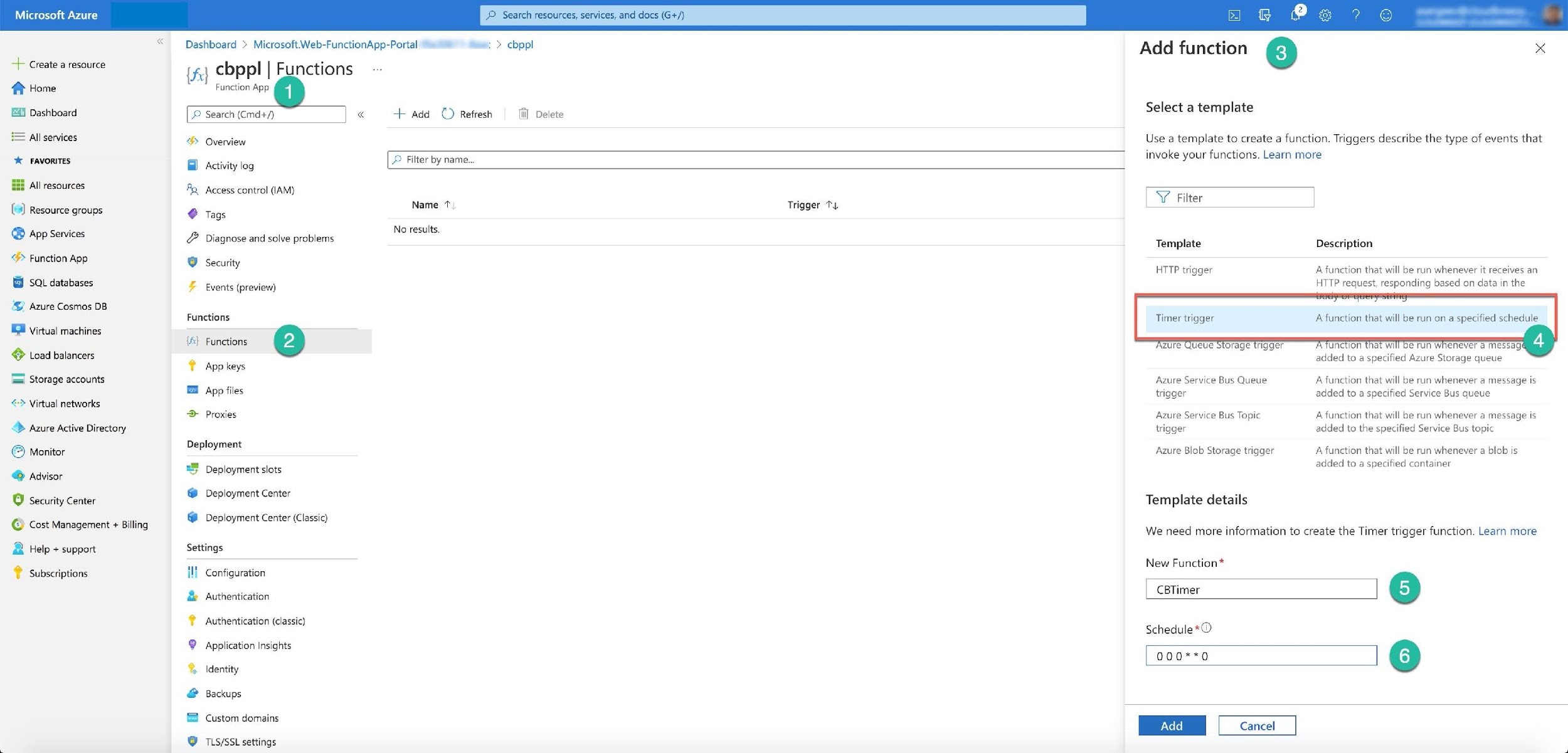Image resolution: width=1568 pixels, height=753 pixels.
Task: Sort functions by Name column
Action: (433, 205)
